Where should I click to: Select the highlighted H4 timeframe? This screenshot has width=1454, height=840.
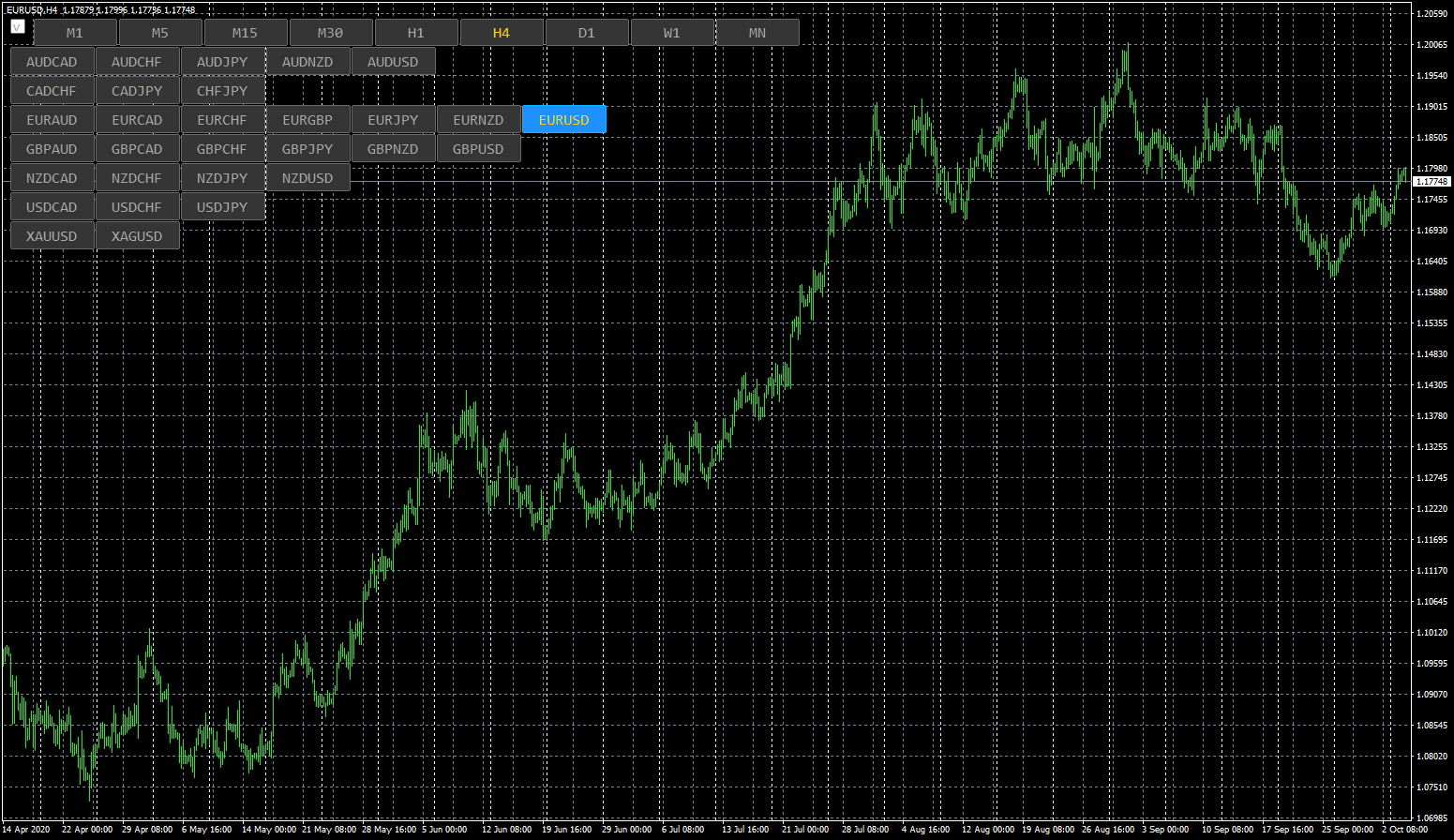502,33
